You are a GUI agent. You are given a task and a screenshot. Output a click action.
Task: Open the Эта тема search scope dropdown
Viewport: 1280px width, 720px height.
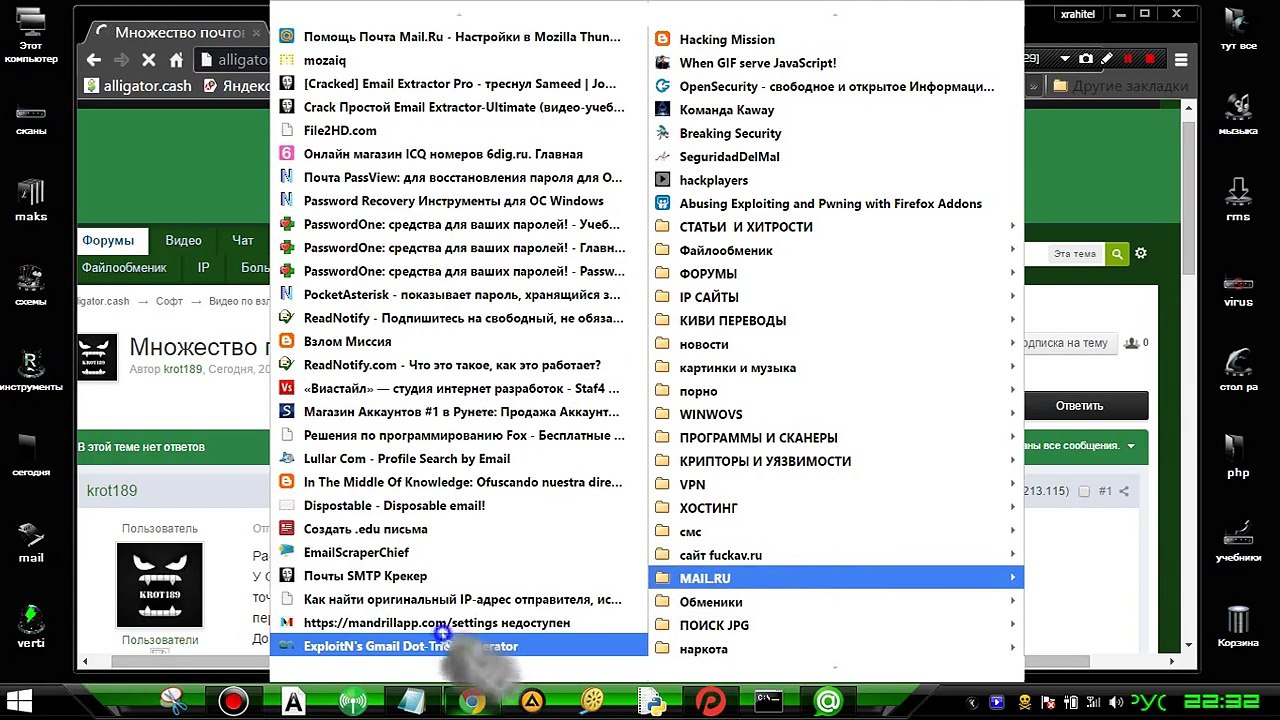tap(1075, 254)
